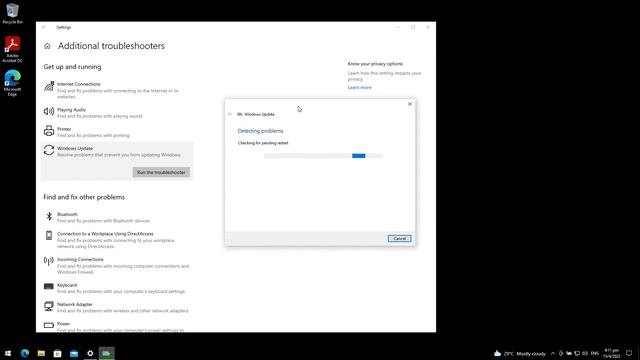Select the Bluetooth troubleshooter icon
This screenshot has width=640, height=360.
[49, 216]
